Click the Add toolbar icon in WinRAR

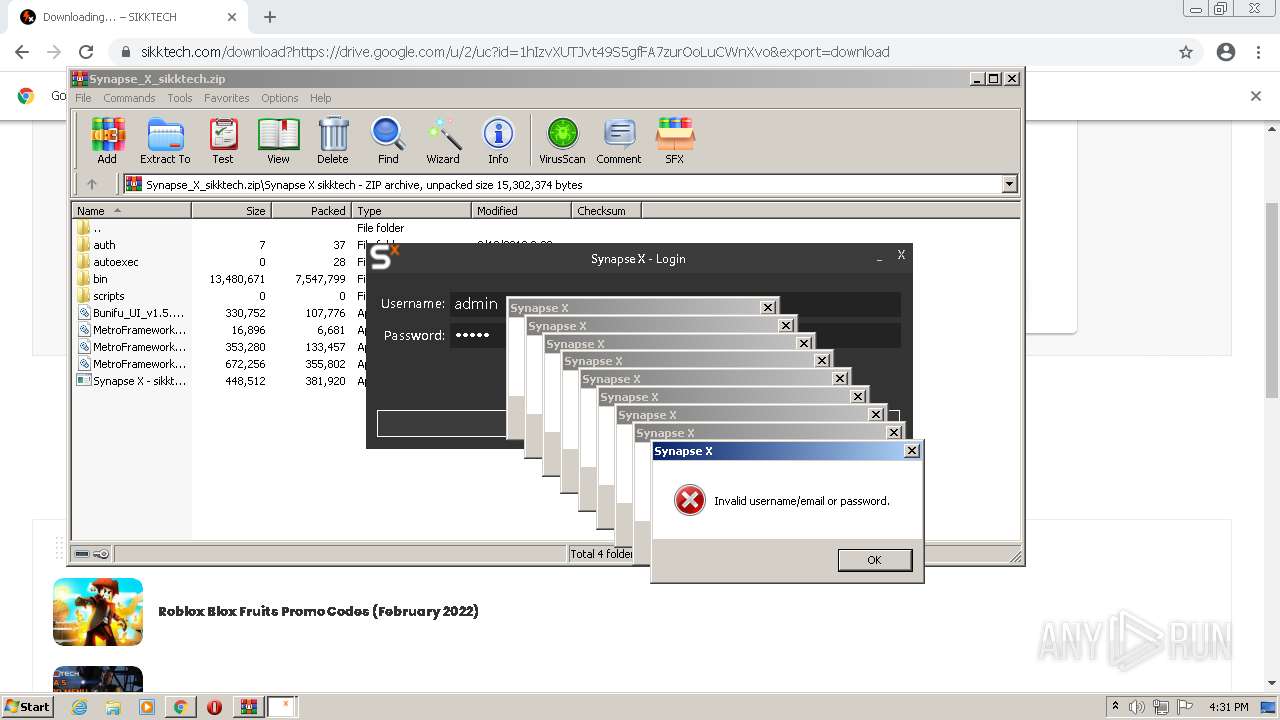[107, 140]
